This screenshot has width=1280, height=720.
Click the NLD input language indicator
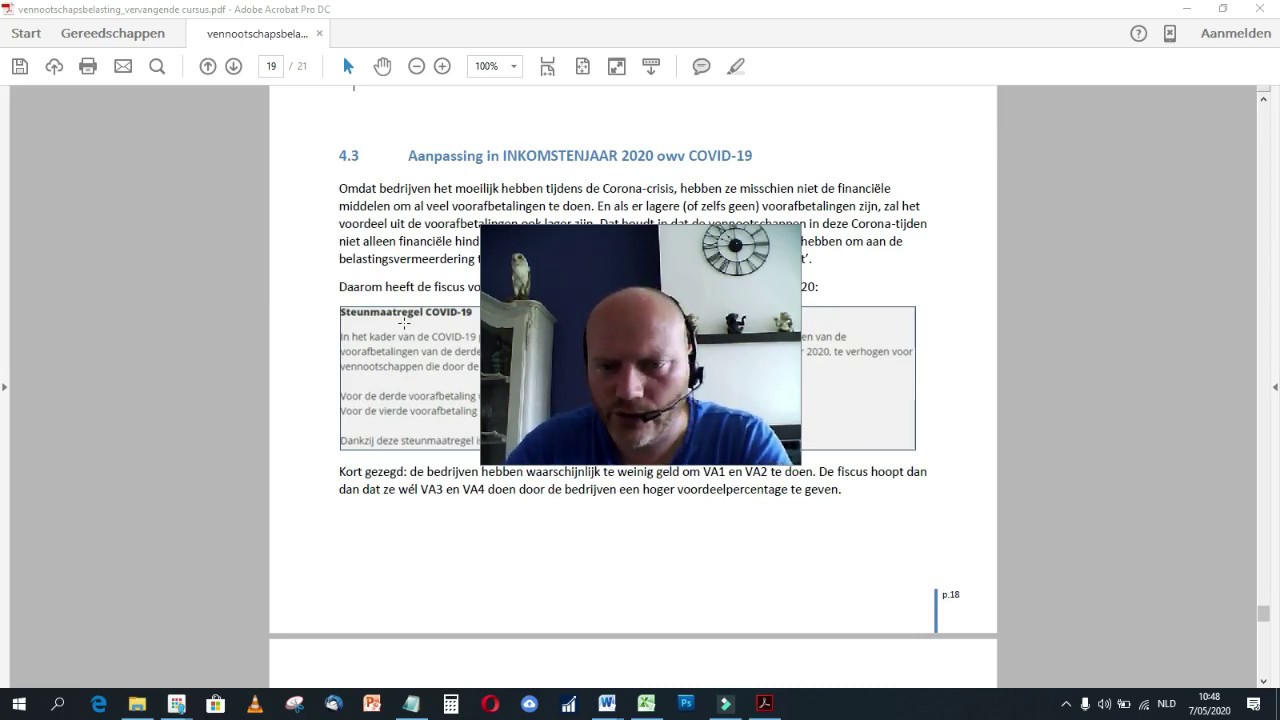[x=1167, y=704]
